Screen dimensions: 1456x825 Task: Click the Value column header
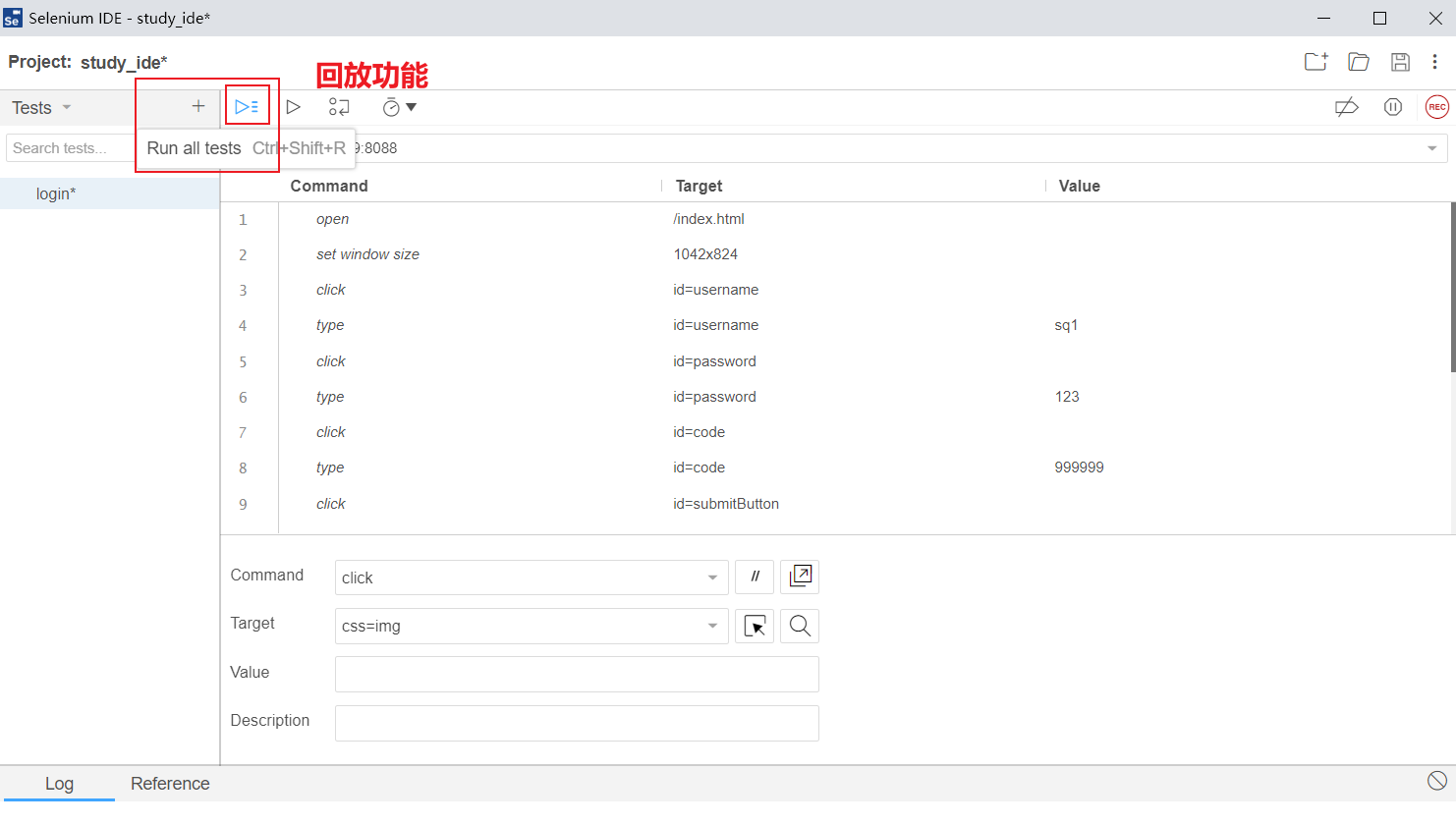coord(1079,186)
